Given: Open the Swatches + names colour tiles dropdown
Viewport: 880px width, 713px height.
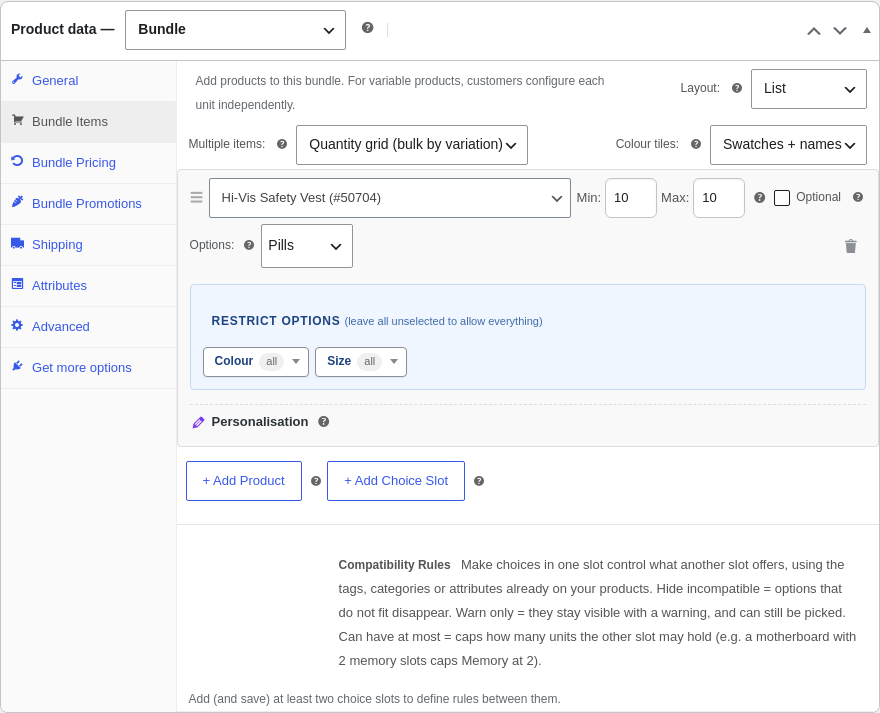Looking at the screenshot, I should (788, 145).
